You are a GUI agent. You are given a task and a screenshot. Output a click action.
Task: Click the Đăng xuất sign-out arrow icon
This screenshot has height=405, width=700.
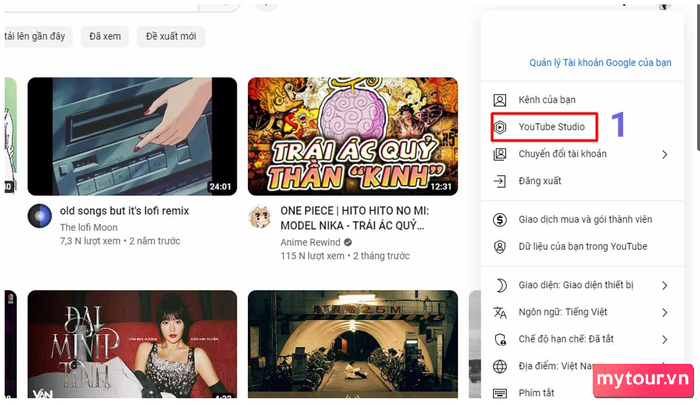(500, 181)
